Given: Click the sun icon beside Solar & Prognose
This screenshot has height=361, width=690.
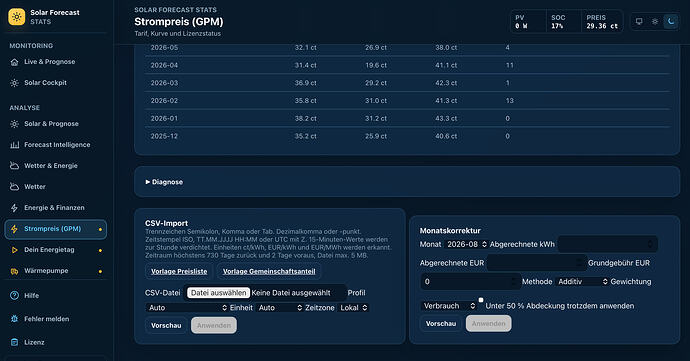Looking at the screenshot, I should click(15, 124).
